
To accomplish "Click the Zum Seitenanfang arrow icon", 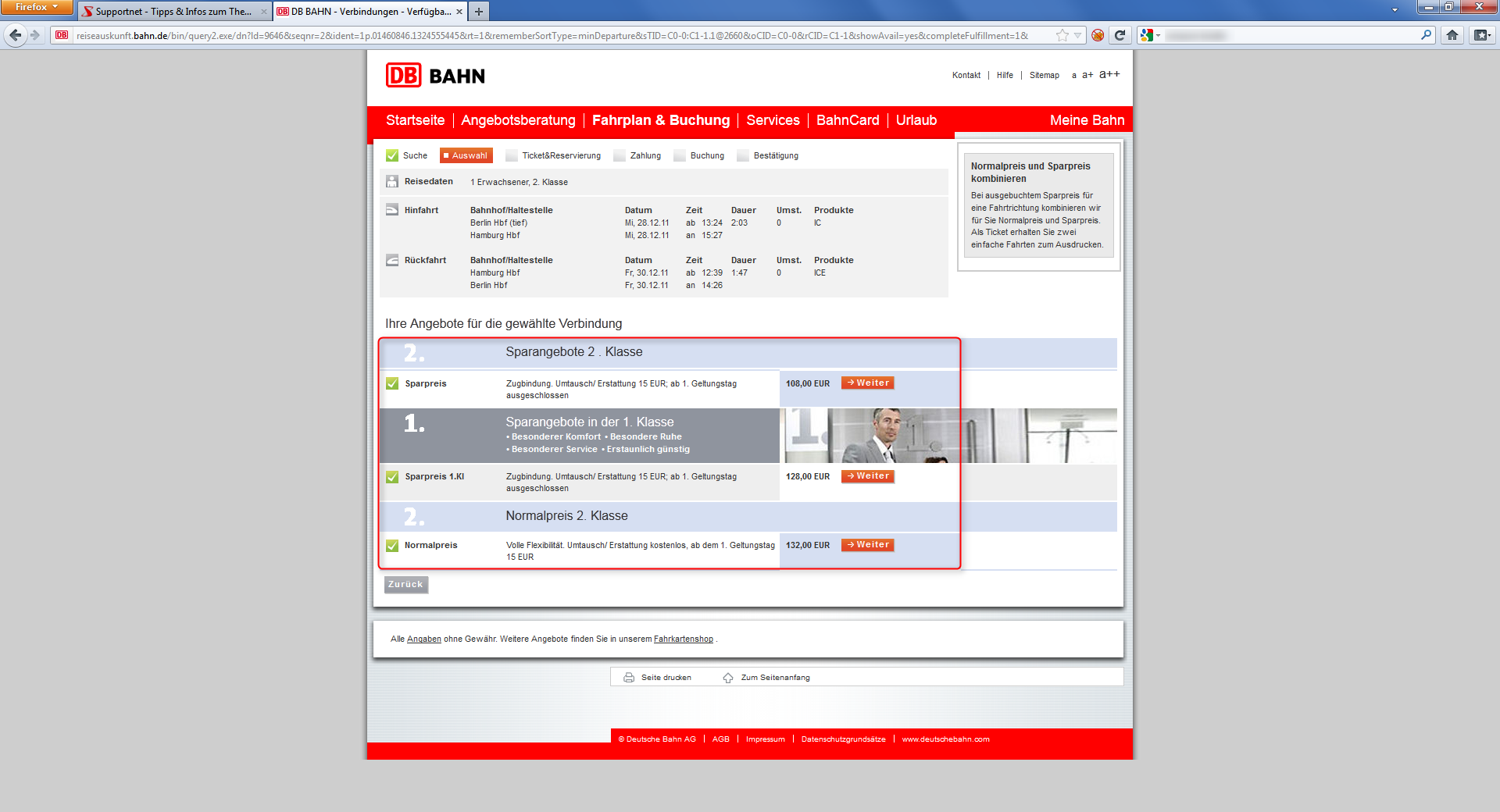I will pos(728,678).
